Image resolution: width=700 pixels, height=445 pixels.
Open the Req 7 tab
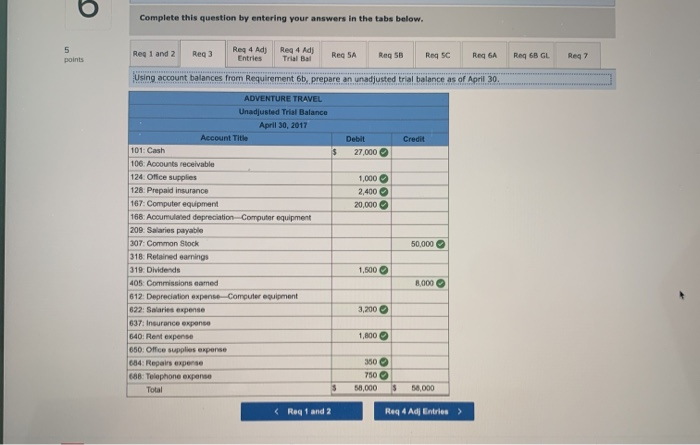point(578,56)
